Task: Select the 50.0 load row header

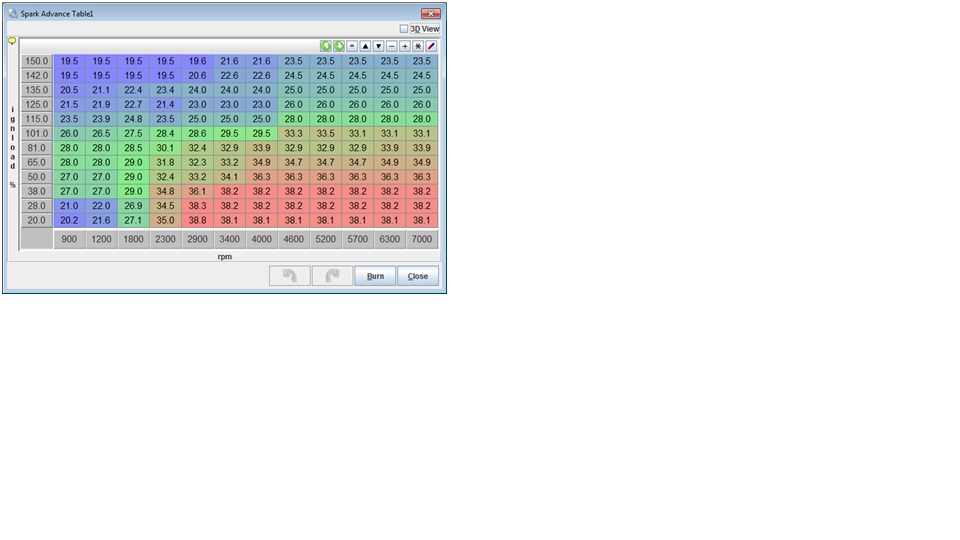Action: (37, 177)
